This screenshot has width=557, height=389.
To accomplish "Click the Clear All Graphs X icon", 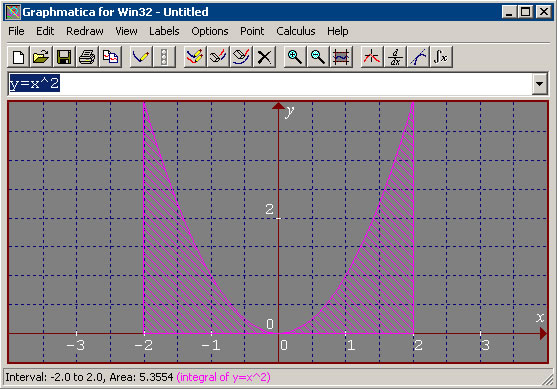I will click(x=264, y=57).
